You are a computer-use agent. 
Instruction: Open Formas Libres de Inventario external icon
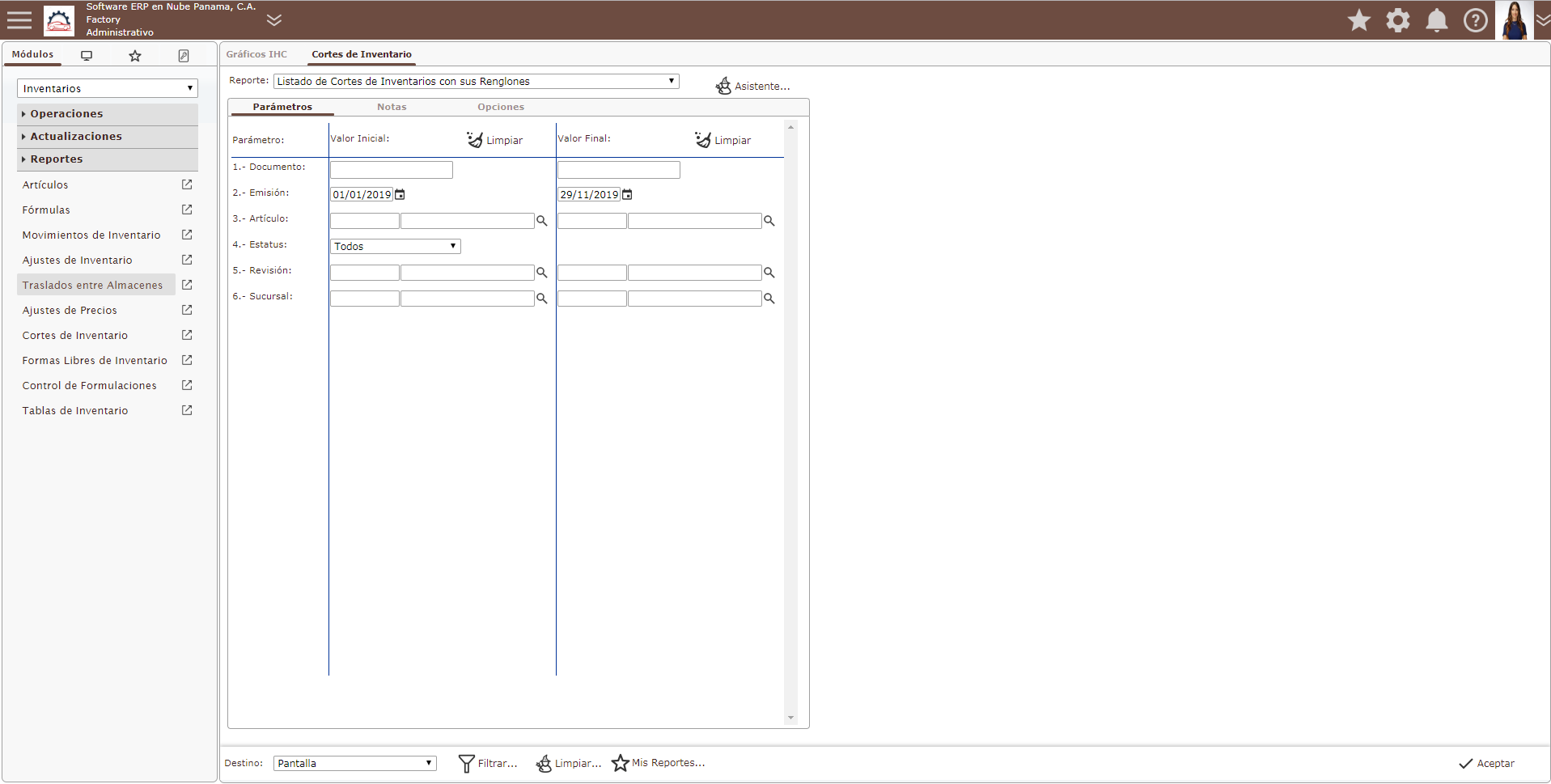[187, 360]
